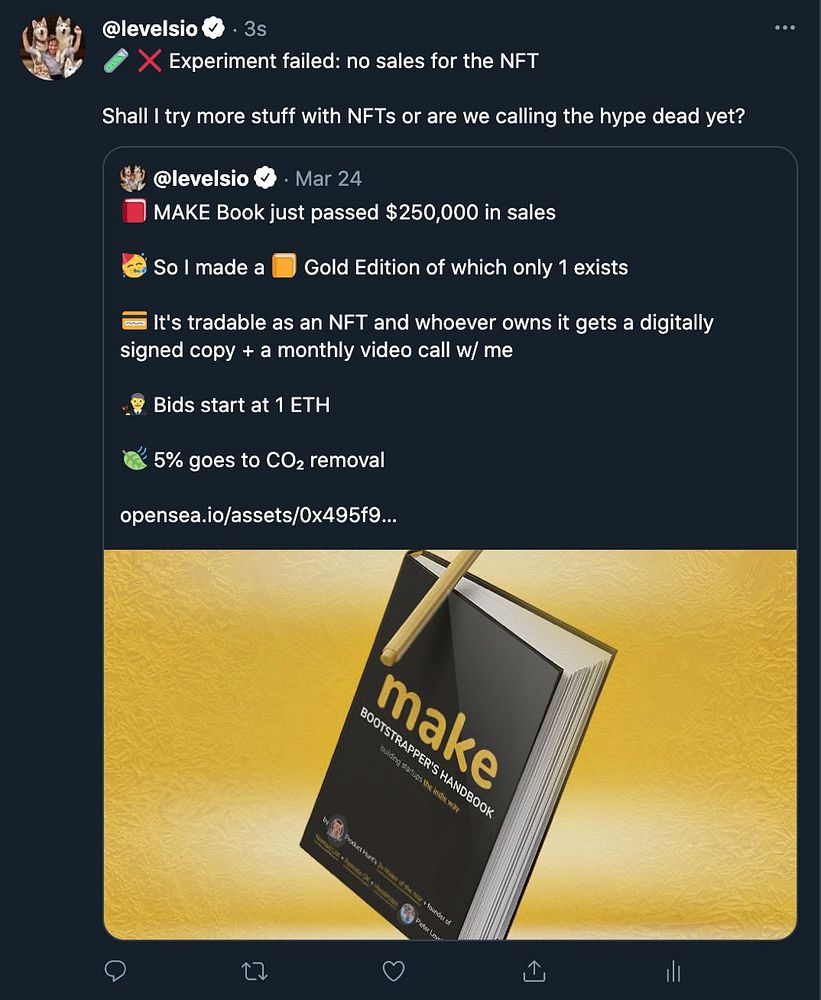Click the "Experiment failed" tweet text
Screen dimensions: 821x1000
(x=353, y=61)
